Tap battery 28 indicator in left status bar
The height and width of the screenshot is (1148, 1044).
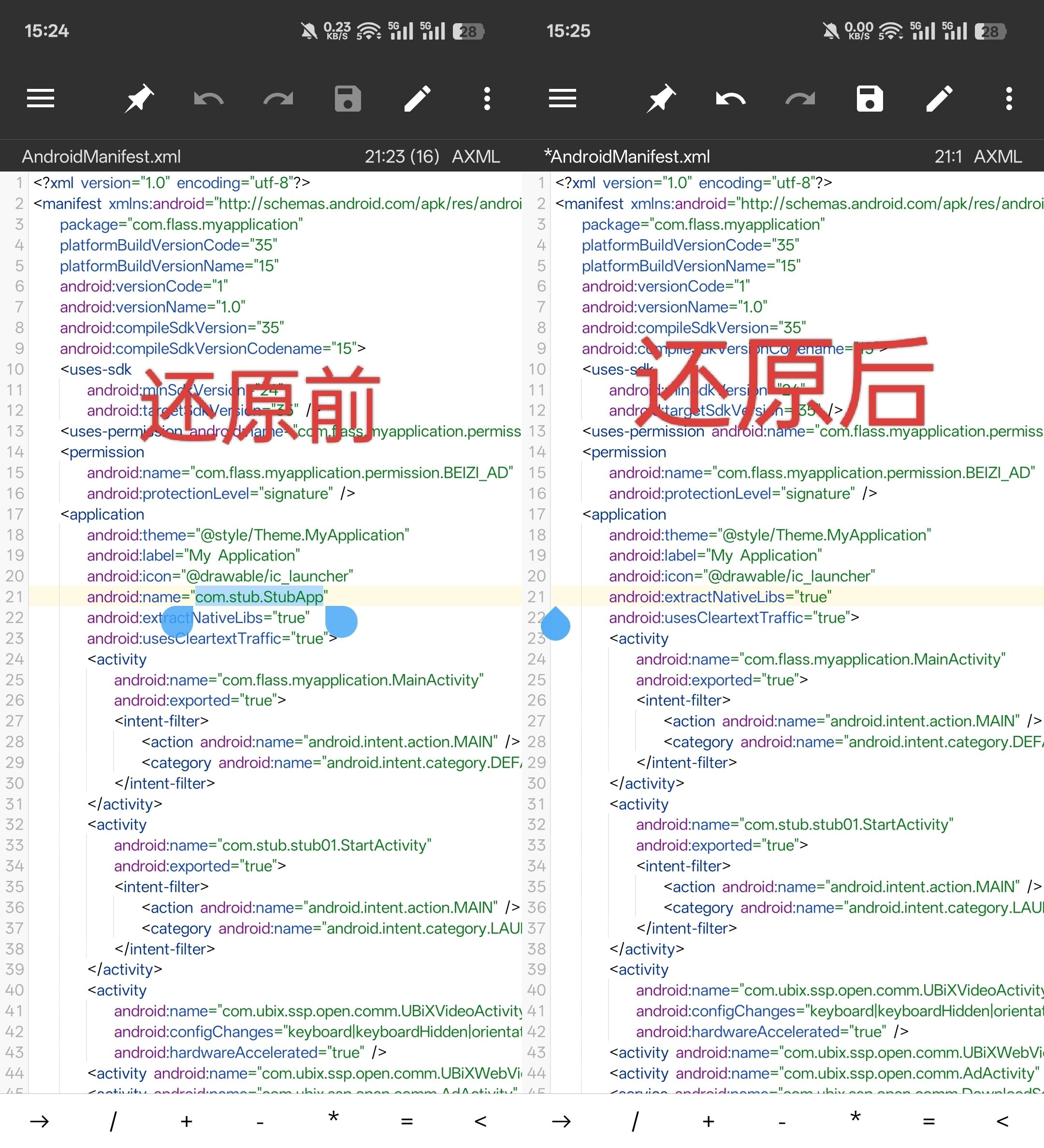(468, 31)
